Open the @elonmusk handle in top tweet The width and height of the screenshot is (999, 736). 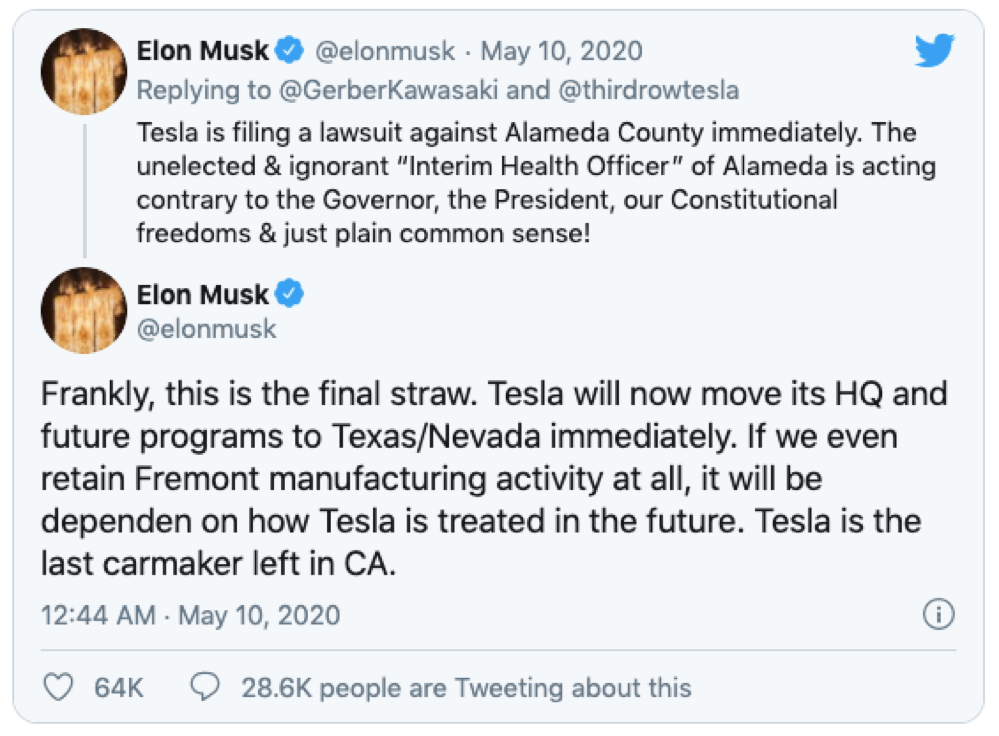[x=385, y=51]
